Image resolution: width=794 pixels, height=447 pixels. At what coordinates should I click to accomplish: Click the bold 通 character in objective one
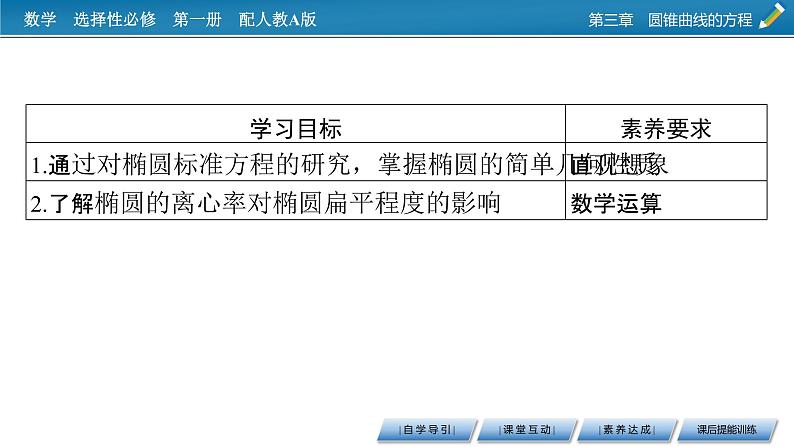57,165
